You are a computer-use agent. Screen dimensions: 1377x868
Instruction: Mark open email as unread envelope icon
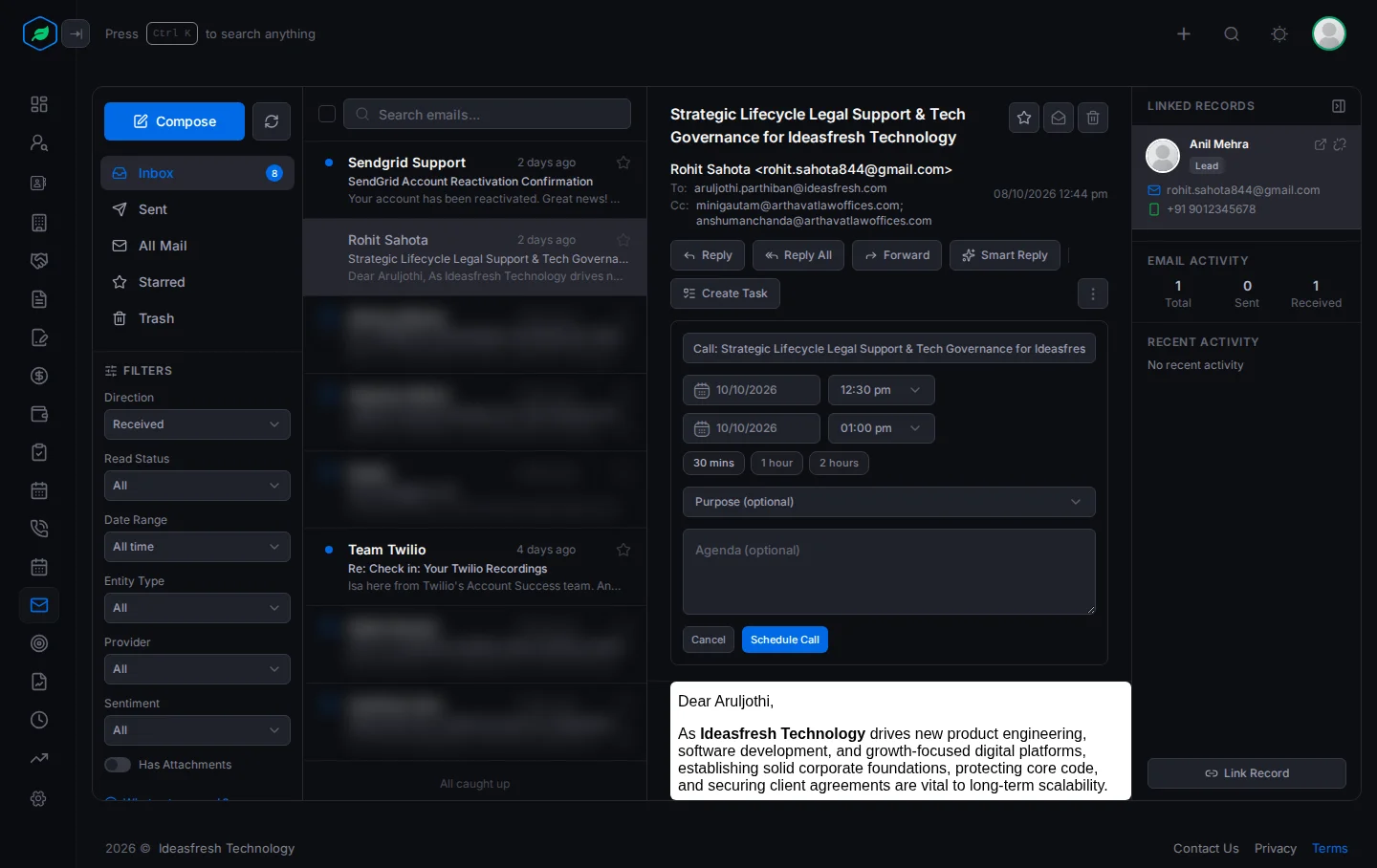click(x=1059, y=118)
